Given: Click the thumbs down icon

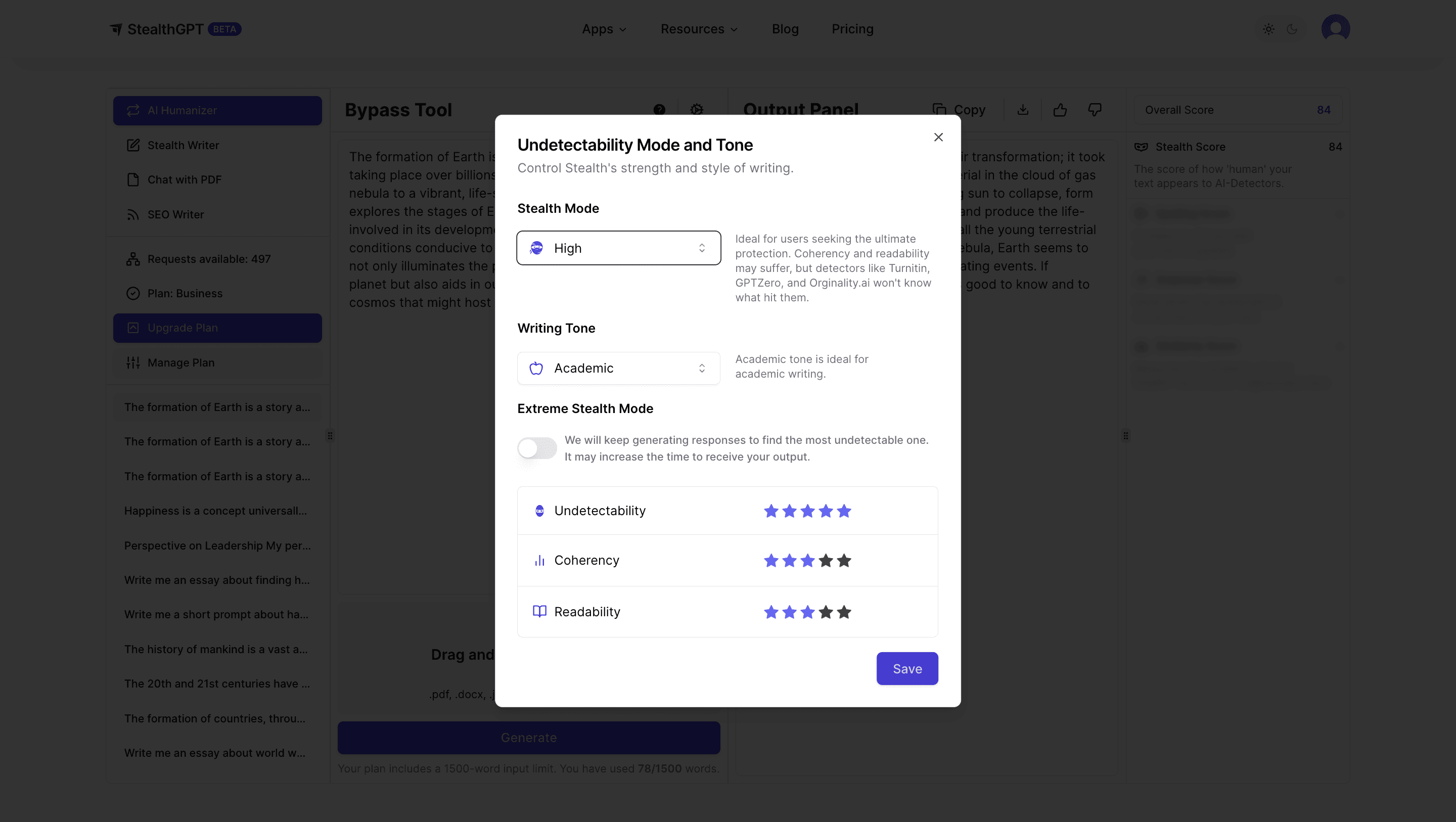Looking at the screenshot, I should [x=1095, y=110].
